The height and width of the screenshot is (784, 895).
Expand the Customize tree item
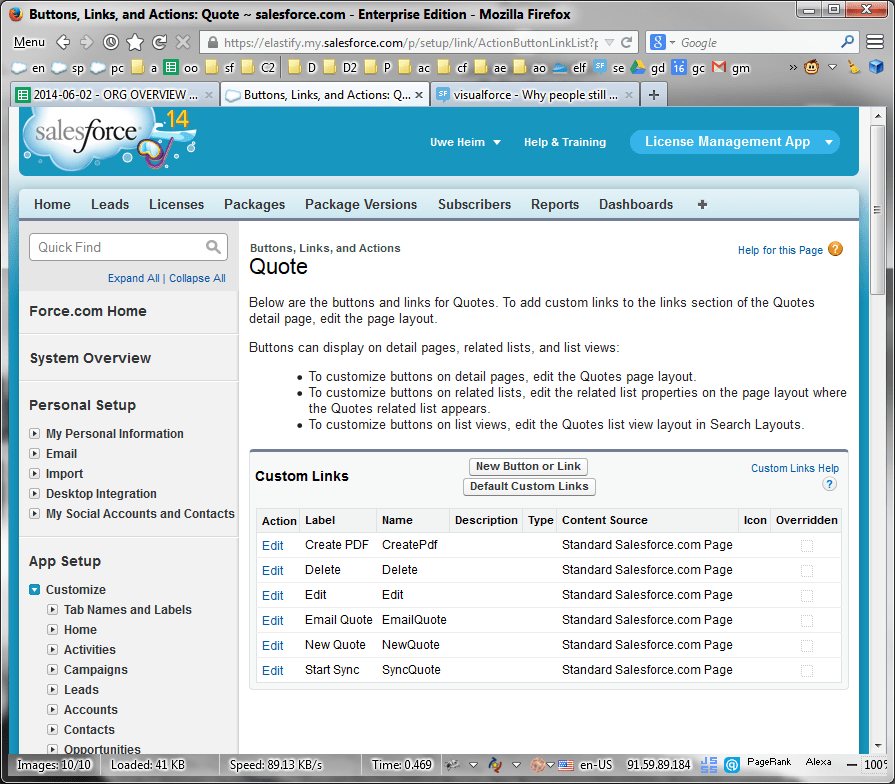(36, 589)
